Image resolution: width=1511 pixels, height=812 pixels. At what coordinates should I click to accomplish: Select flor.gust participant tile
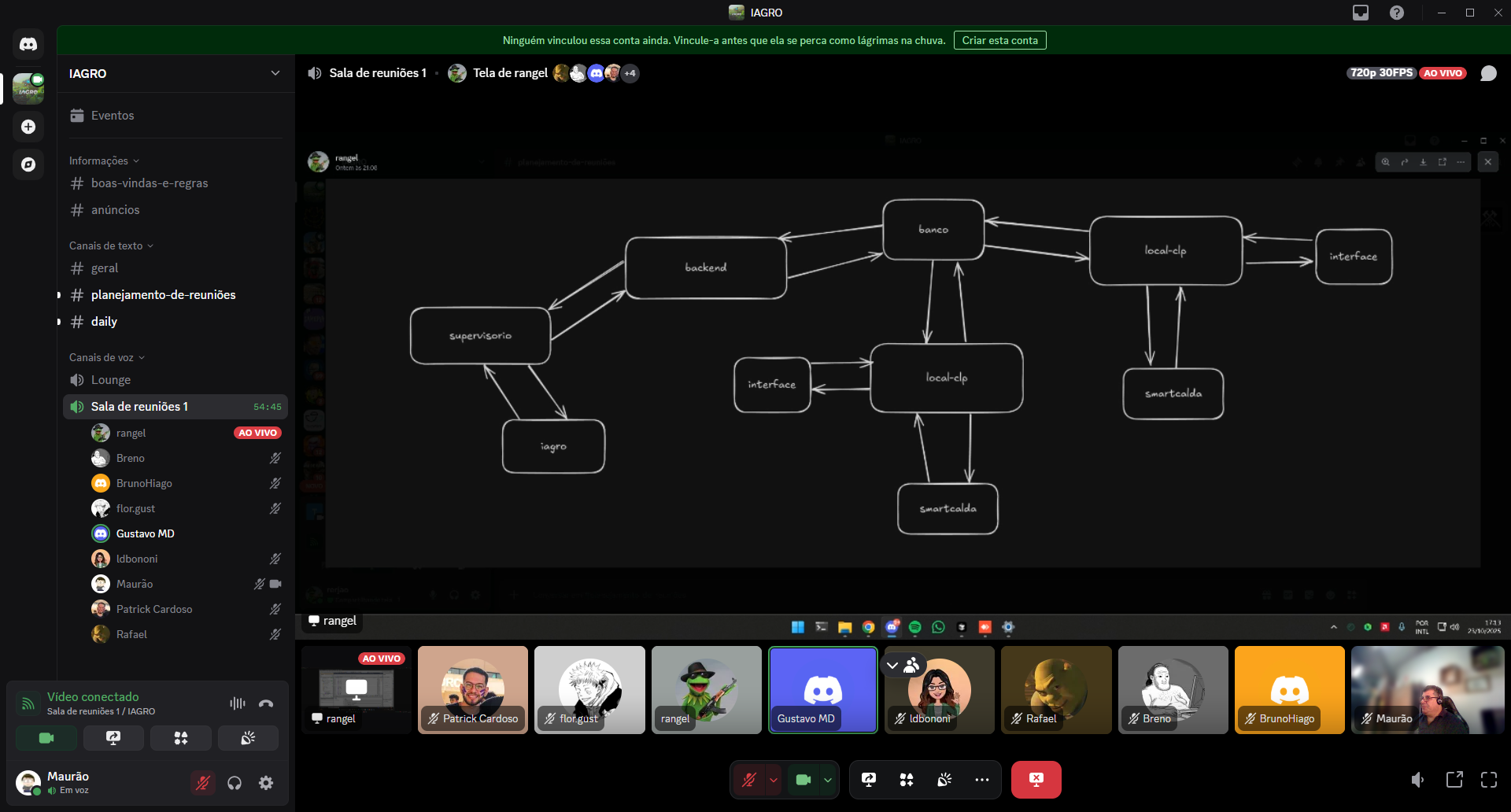pos(589,690)
